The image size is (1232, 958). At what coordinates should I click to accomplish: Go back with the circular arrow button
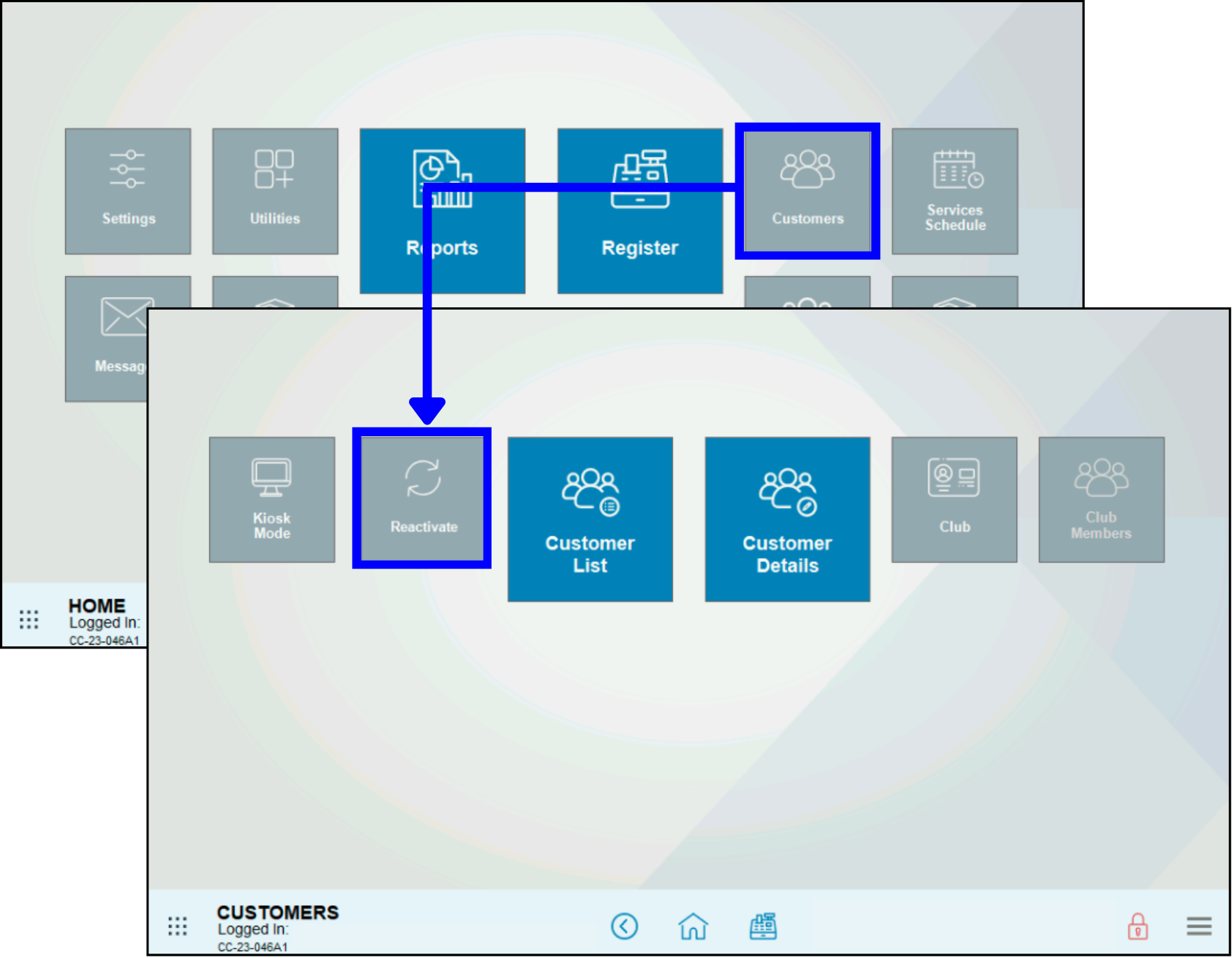coord(624,926)
